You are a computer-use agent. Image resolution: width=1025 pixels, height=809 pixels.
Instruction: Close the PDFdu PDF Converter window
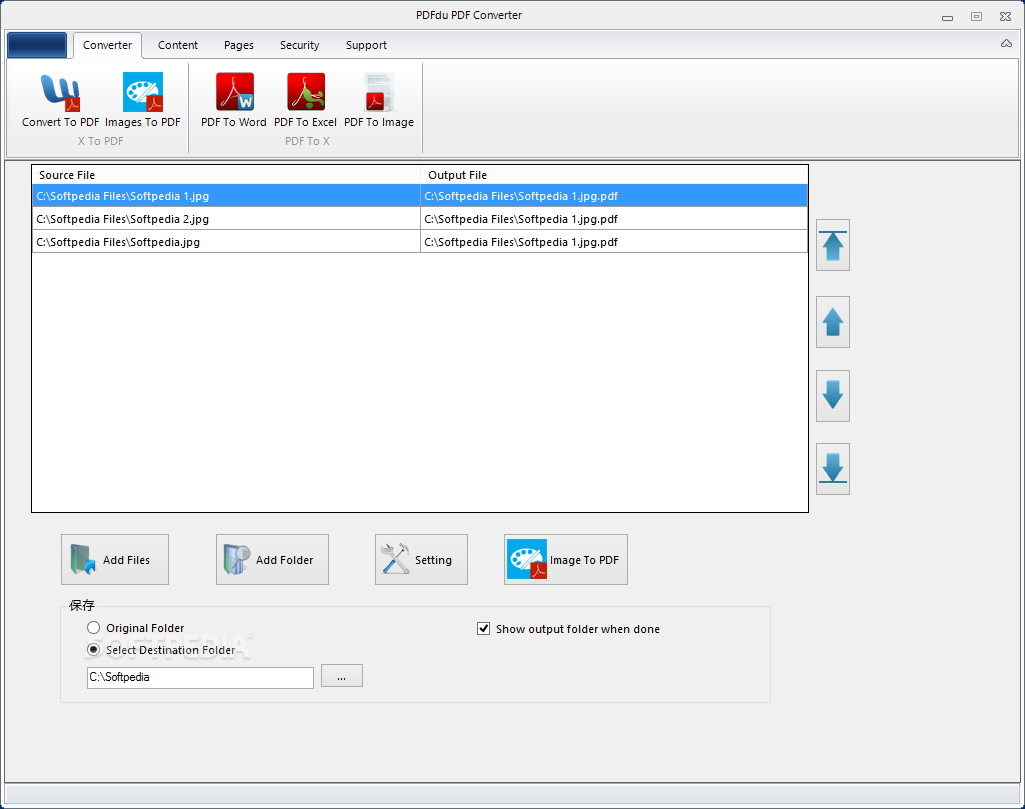(1005, 16)
